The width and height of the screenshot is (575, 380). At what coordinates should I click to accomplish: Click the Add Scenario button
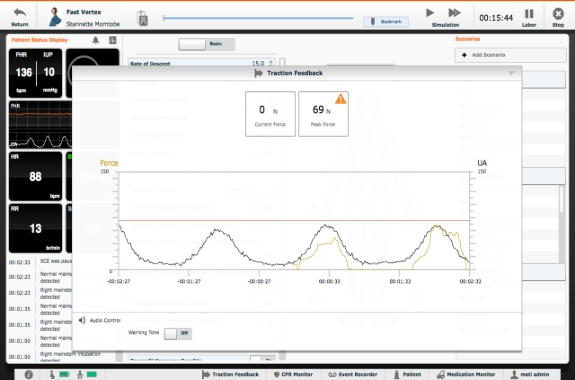pyautogui.click(x=510, y=55)
